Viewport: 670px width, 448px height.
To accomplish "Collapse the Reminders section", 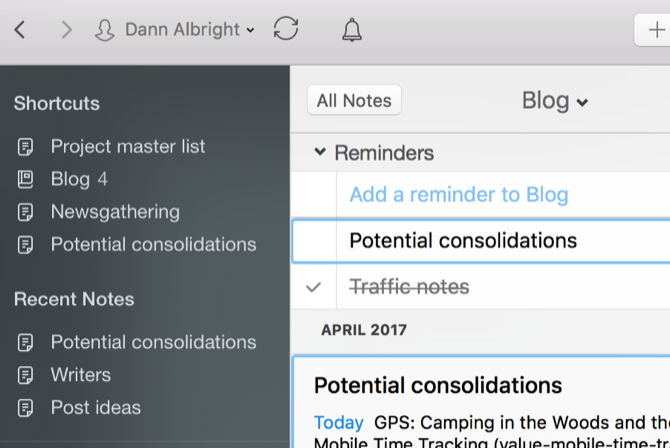I will point(320,153).
